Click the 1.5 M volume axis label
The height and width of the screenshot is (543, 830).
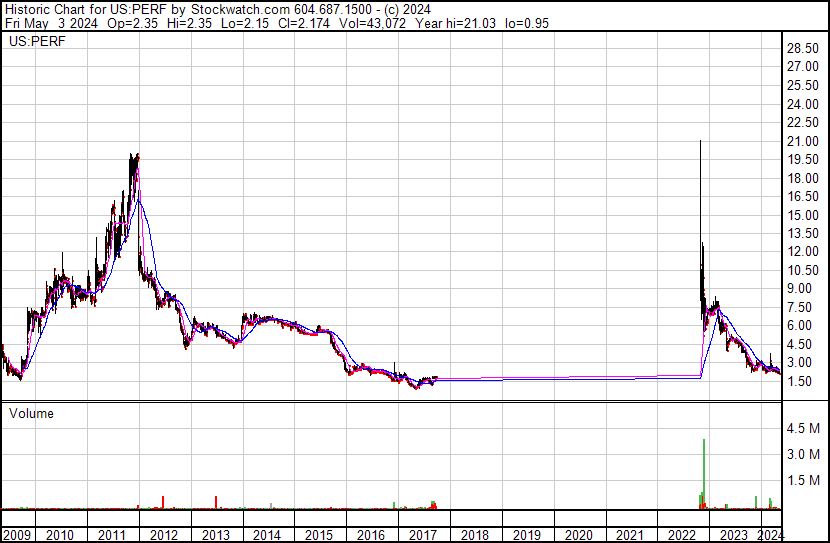[802, 480]
